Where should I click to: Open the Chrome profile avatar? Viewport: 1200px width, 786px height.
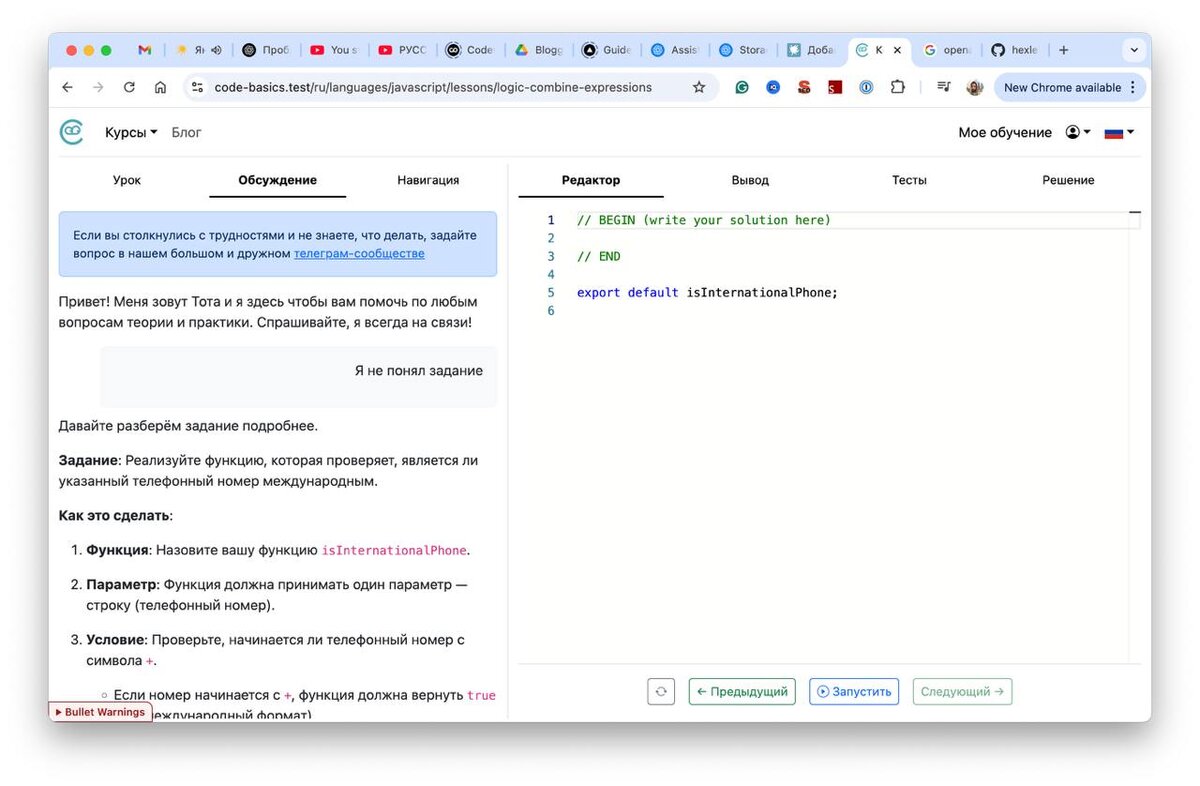coord(974,87)
